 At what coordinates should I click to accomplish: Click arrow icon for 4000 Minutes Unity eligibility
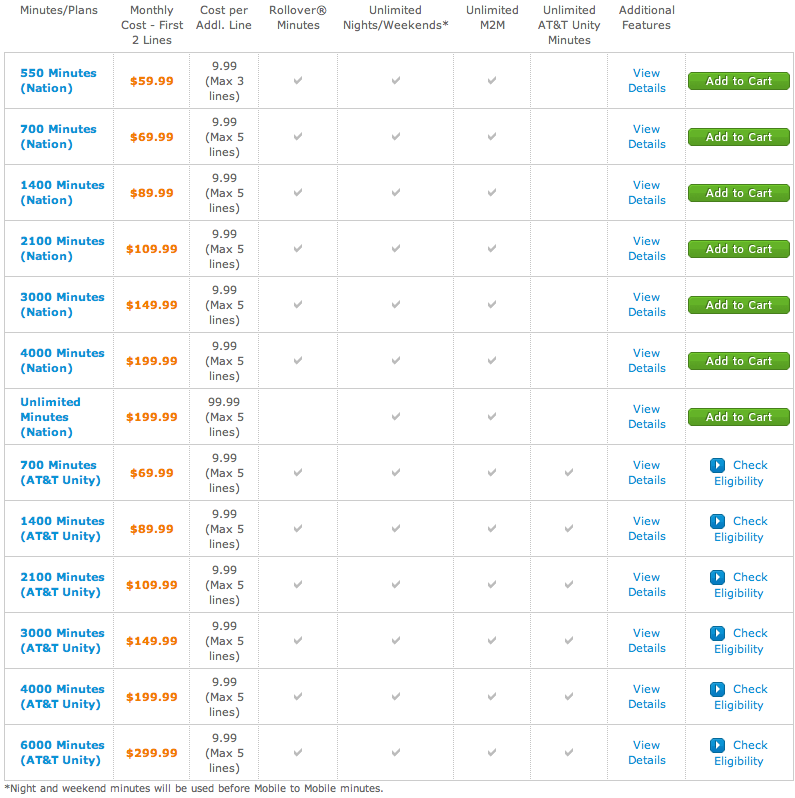pyautogui.click(x=717, y=689)
